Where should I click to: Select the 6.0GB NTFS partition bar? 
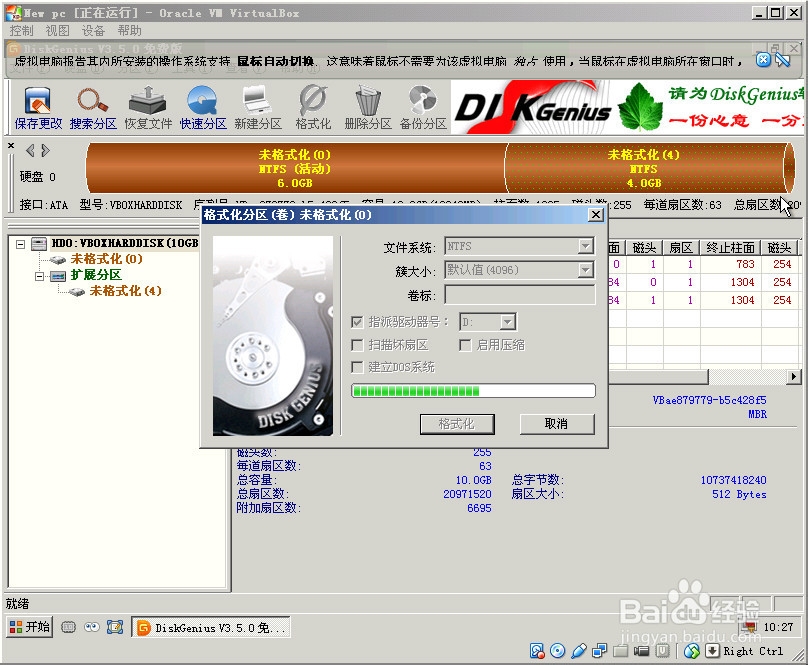[x=295, y=169]
